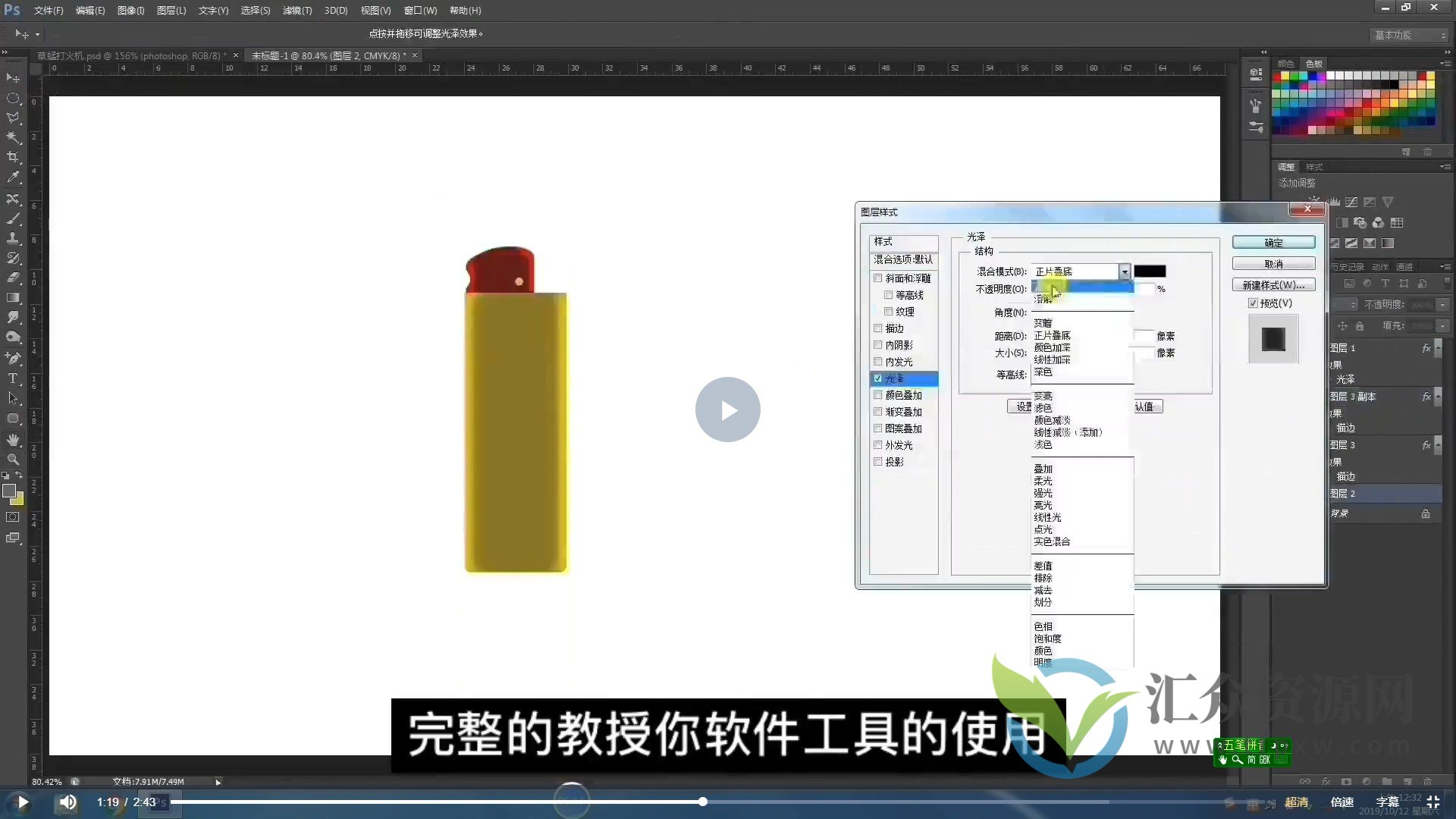This screenshot has width=1456, height=819.
Task: Click the black color swatch beside blend mode
Action: (x=1151, y=271)
